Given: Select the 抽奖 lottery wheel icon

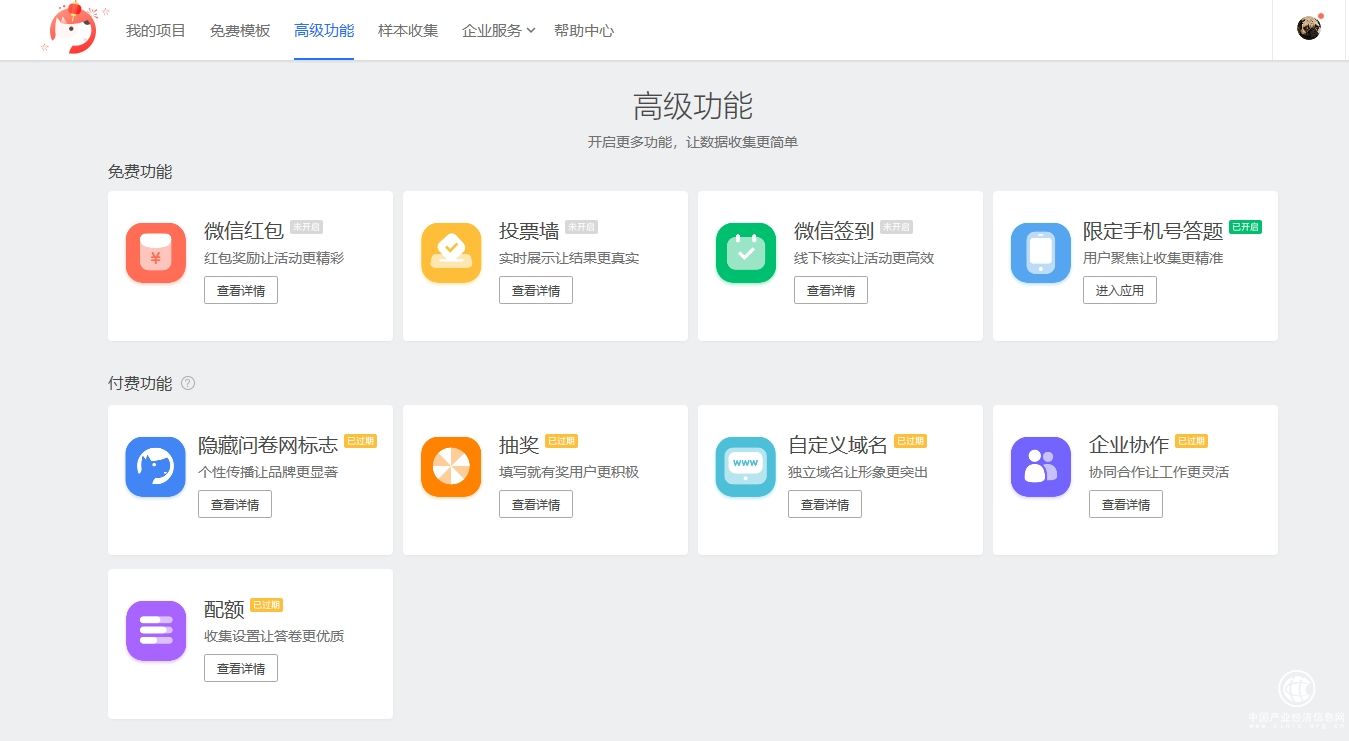Looking at the screenshot, I should point(450,466).
